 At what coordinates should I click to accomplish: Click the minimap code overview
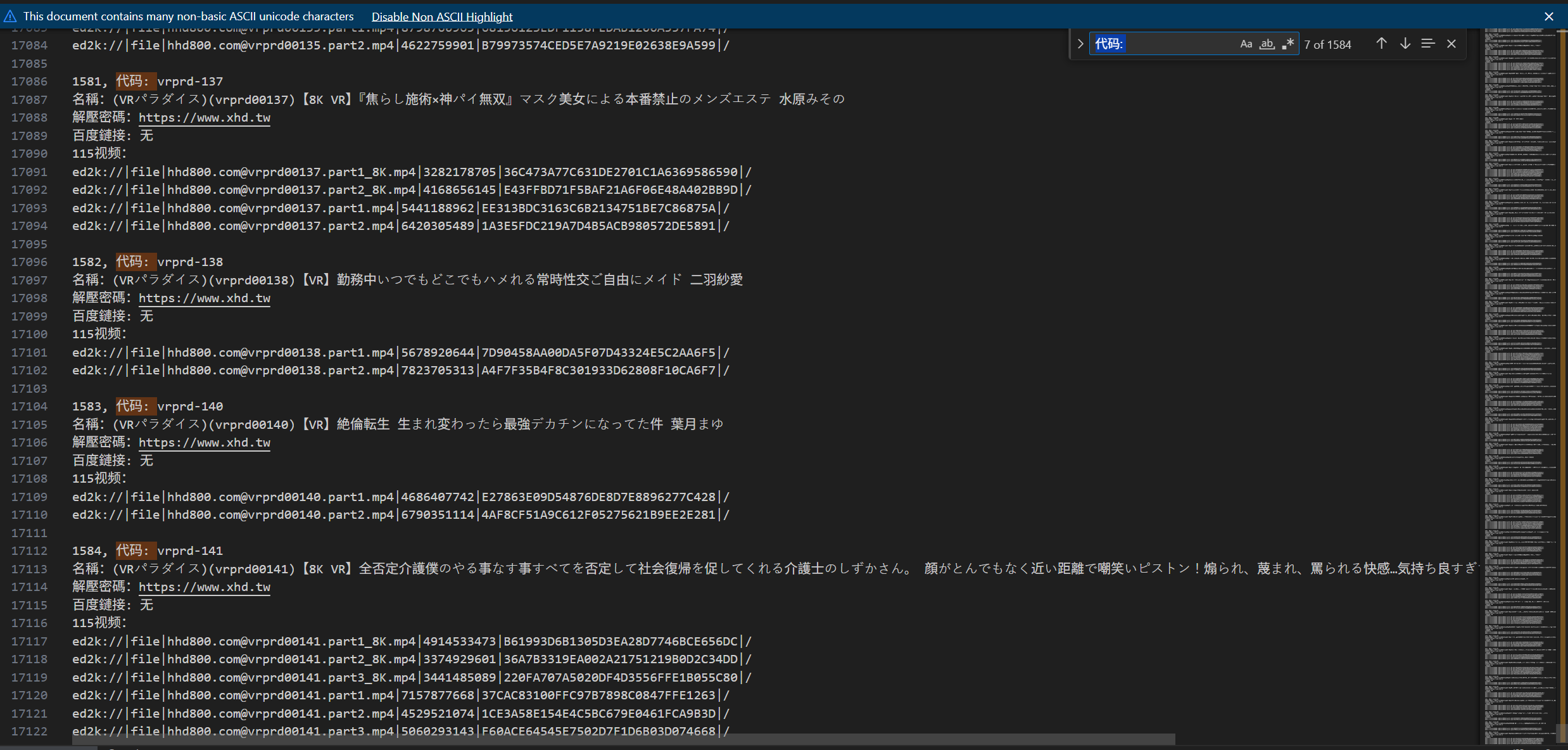(1517, 380)
